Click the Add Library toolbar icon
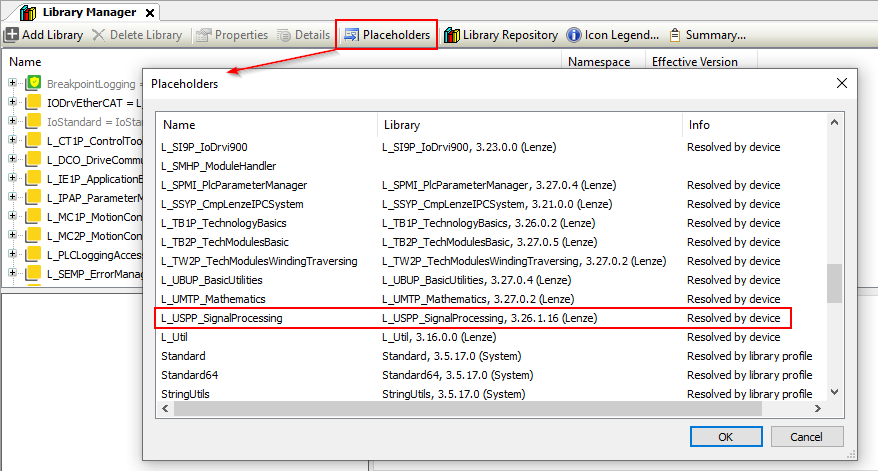This screenshot has height=471, width=878. tap(12, 35)
